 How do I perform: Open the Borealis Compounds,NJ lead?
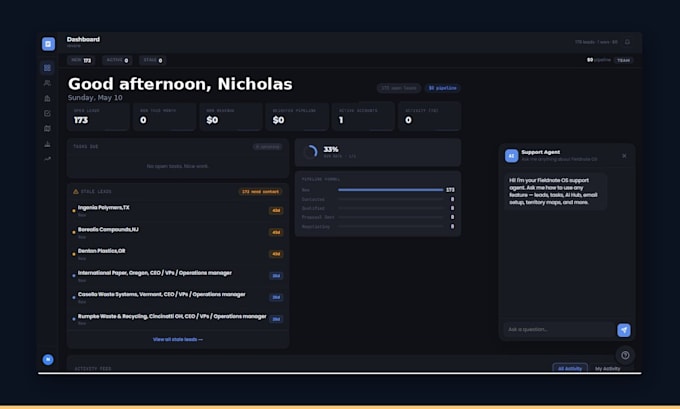[x=178, y=232]
